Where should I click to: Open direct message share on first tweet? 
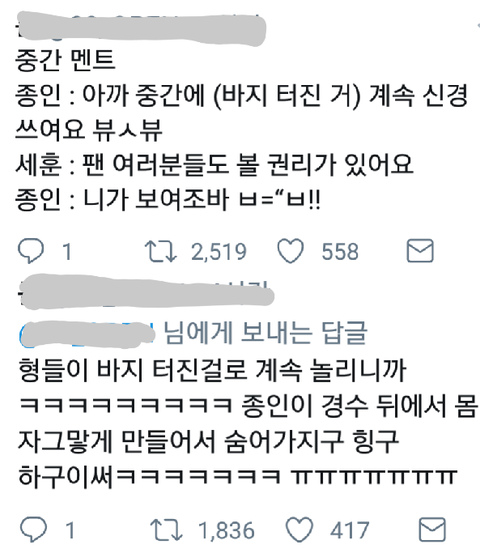pyautogui.click(x=420, y=251)
